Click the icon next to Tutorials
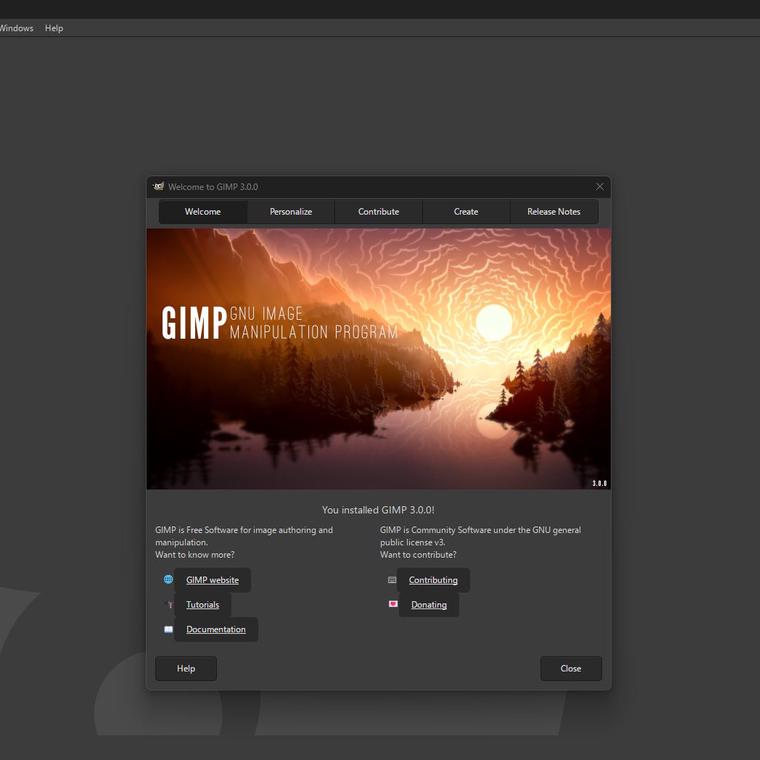The height and width of the screenshot is (760, 760). point(168,605)
